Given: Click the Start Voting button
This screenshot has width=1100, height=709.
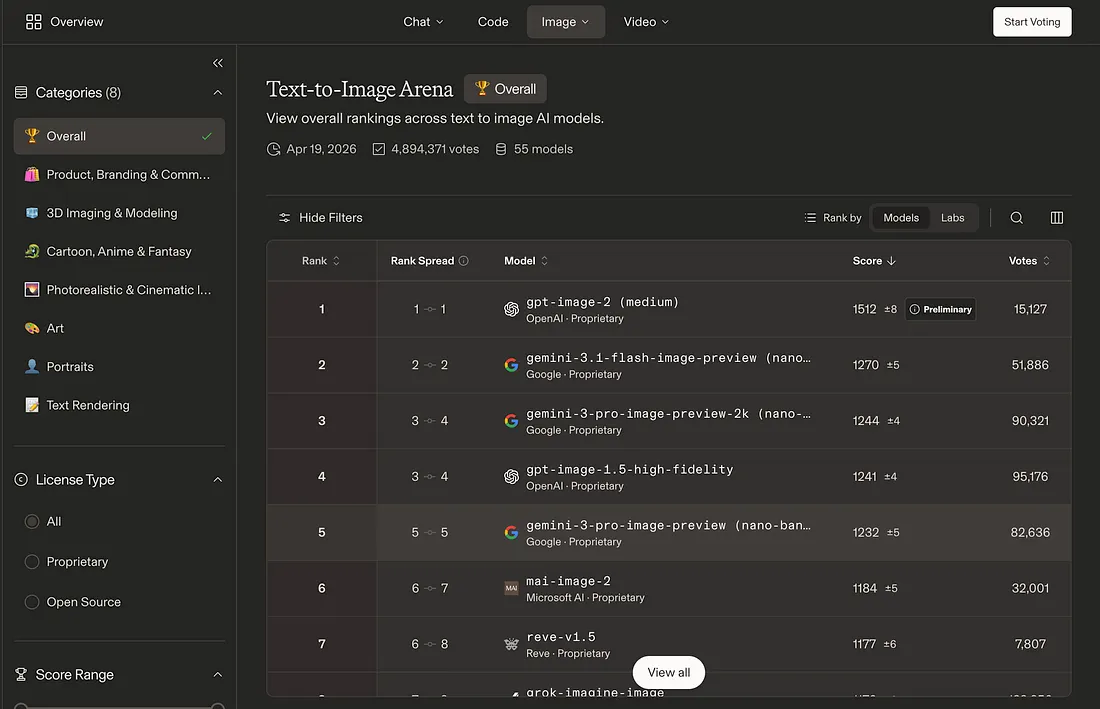Looking at the screenshot, I should pos(1032,22).
